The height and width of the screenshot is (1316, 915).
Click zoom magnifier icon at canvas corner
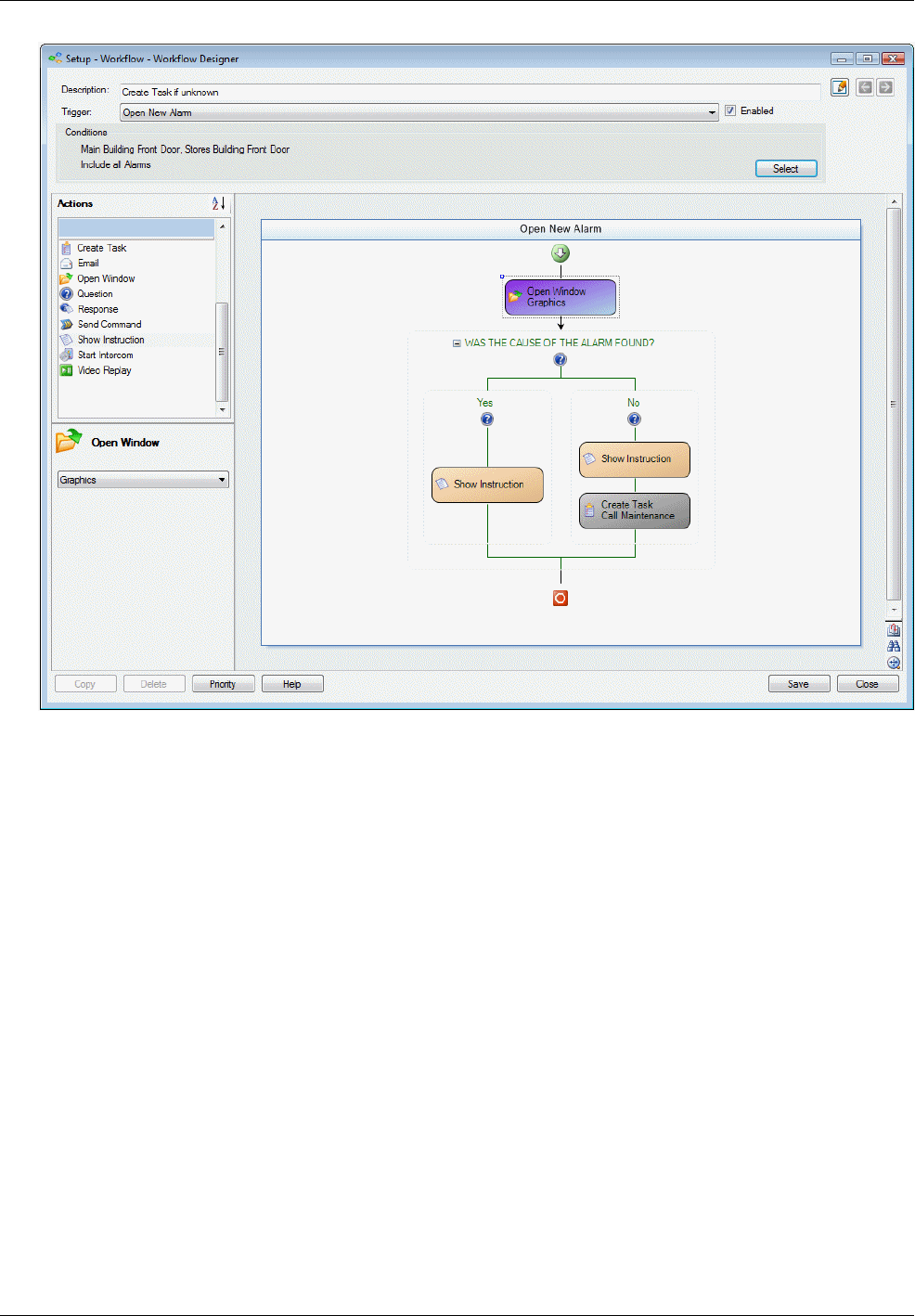click(x=894, y=663)
